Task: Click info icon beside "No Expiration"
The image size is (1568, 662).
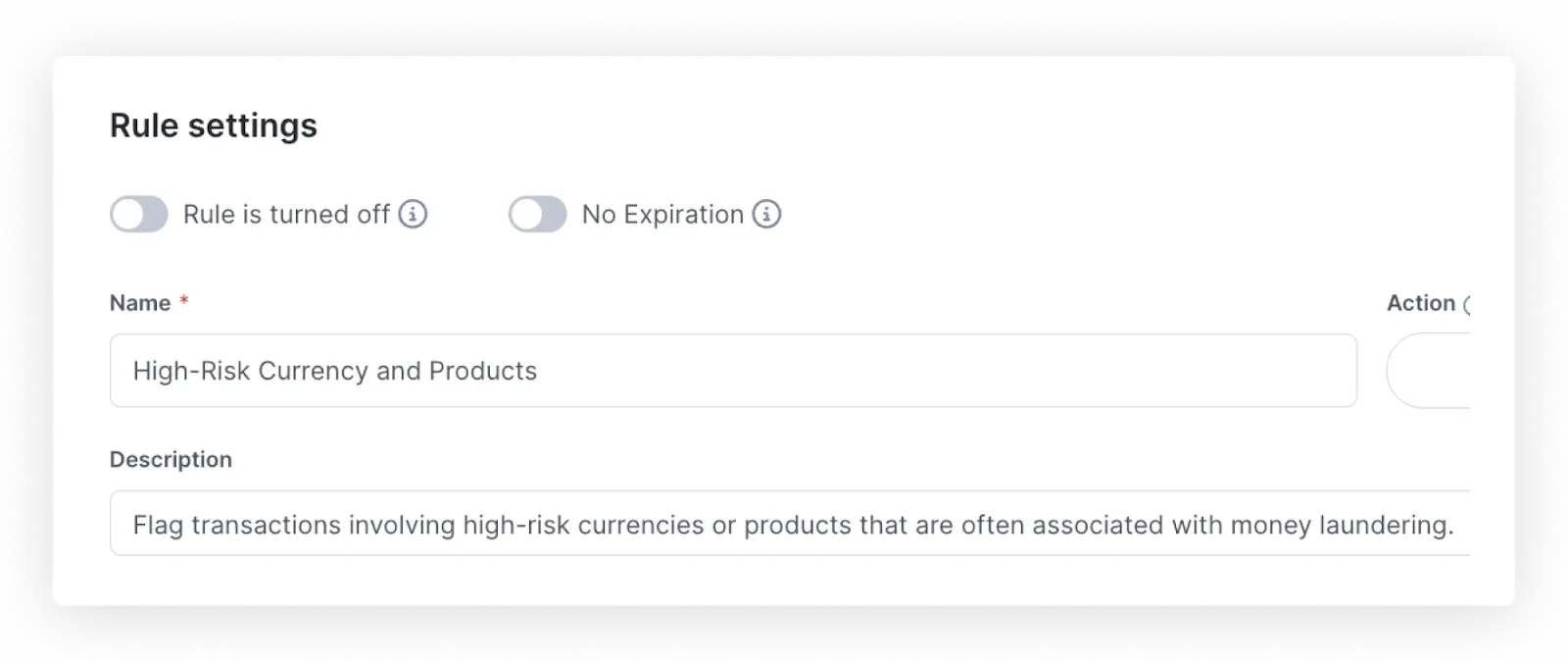Action: 766,214
